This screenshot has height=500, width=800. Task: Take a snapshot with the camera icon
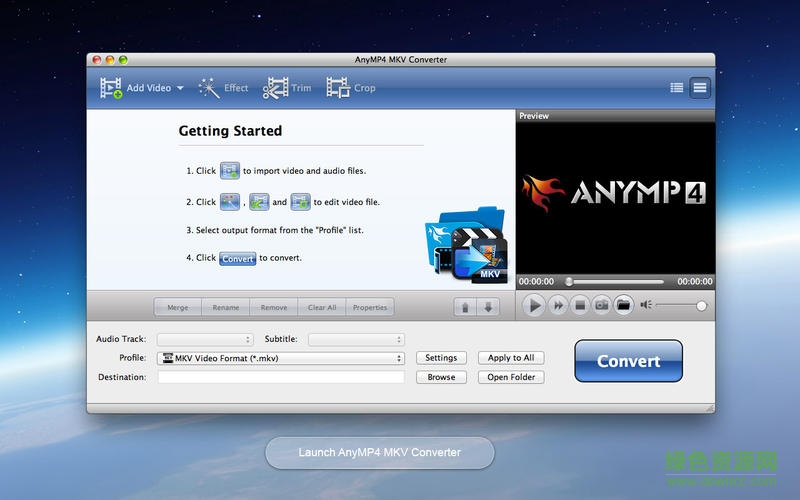602,306
